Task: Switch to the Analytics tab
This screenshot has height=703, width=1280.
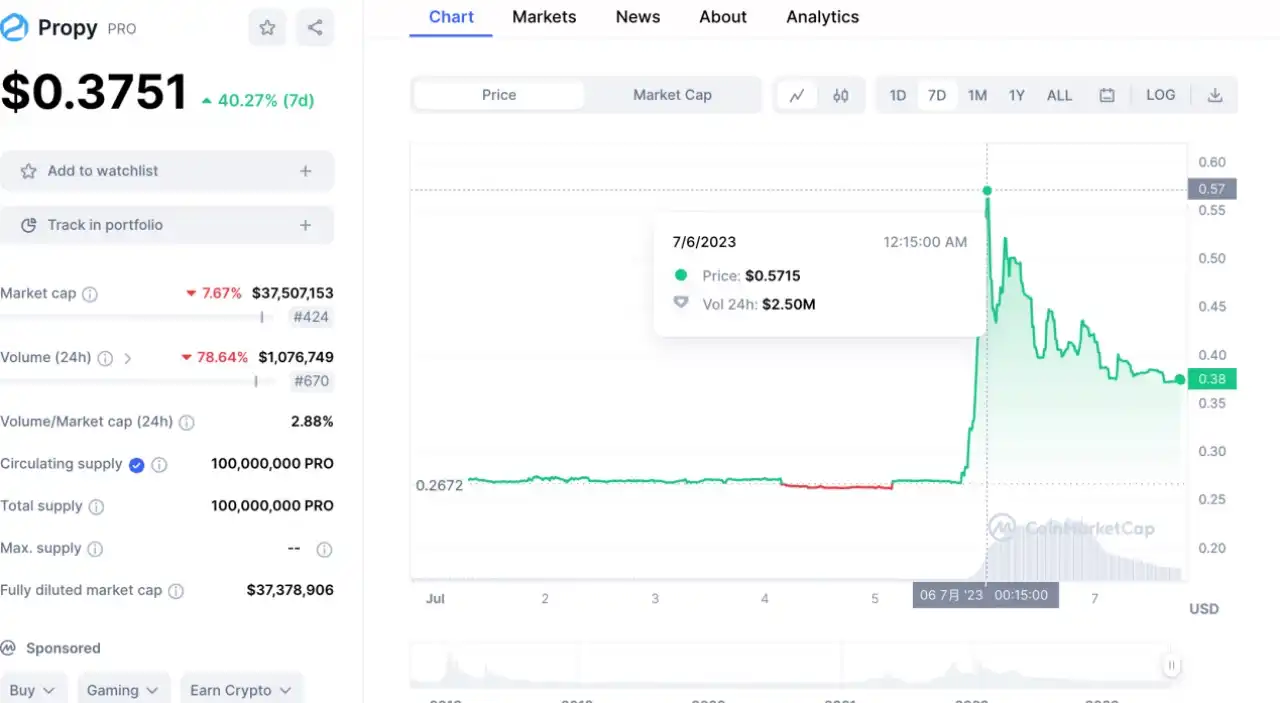Action: [x=822, y=17]
